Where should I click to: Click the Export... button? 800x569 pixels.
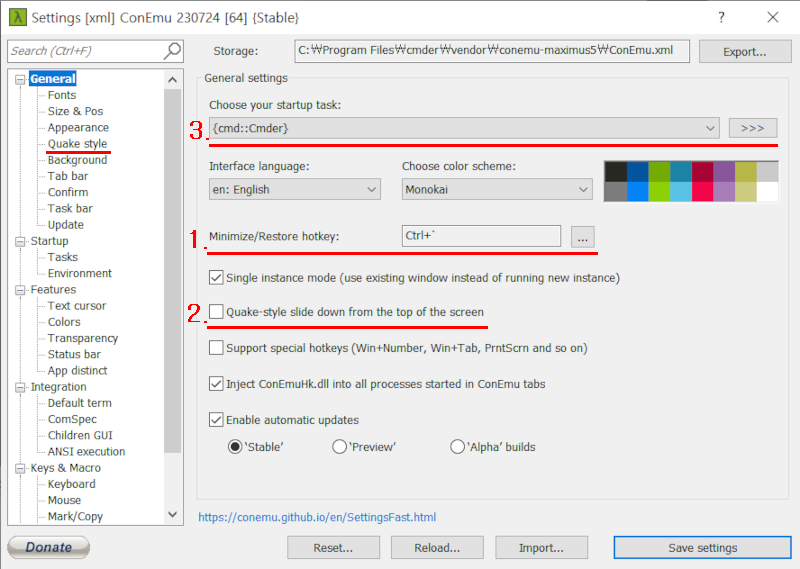pyautogui.click(x=745, y=52)
